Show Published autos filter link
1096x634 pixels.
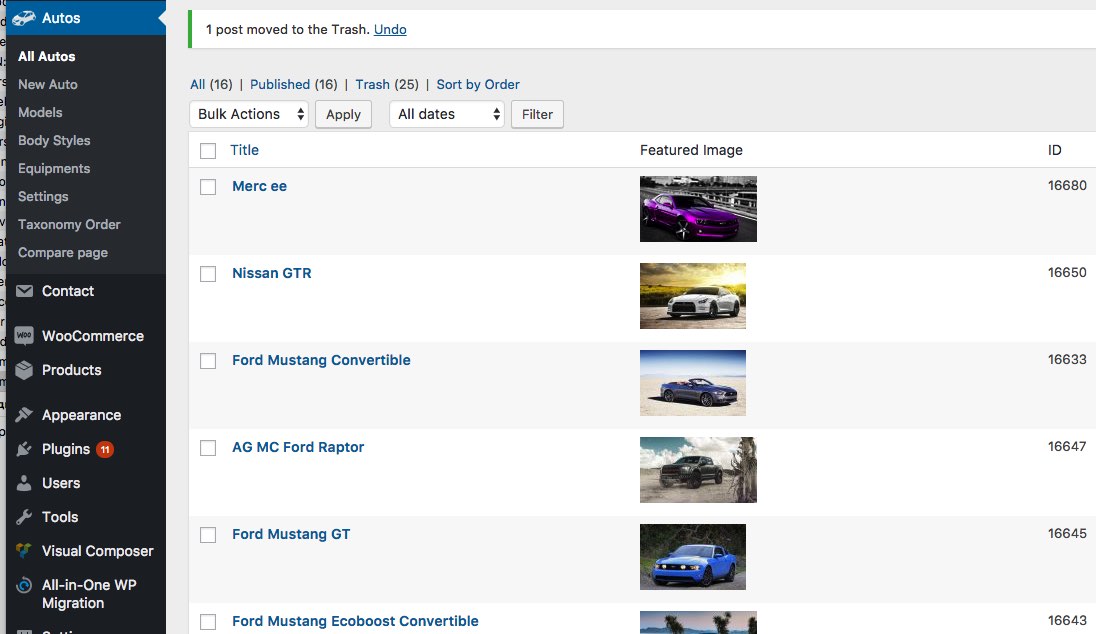tap(280, 85)
